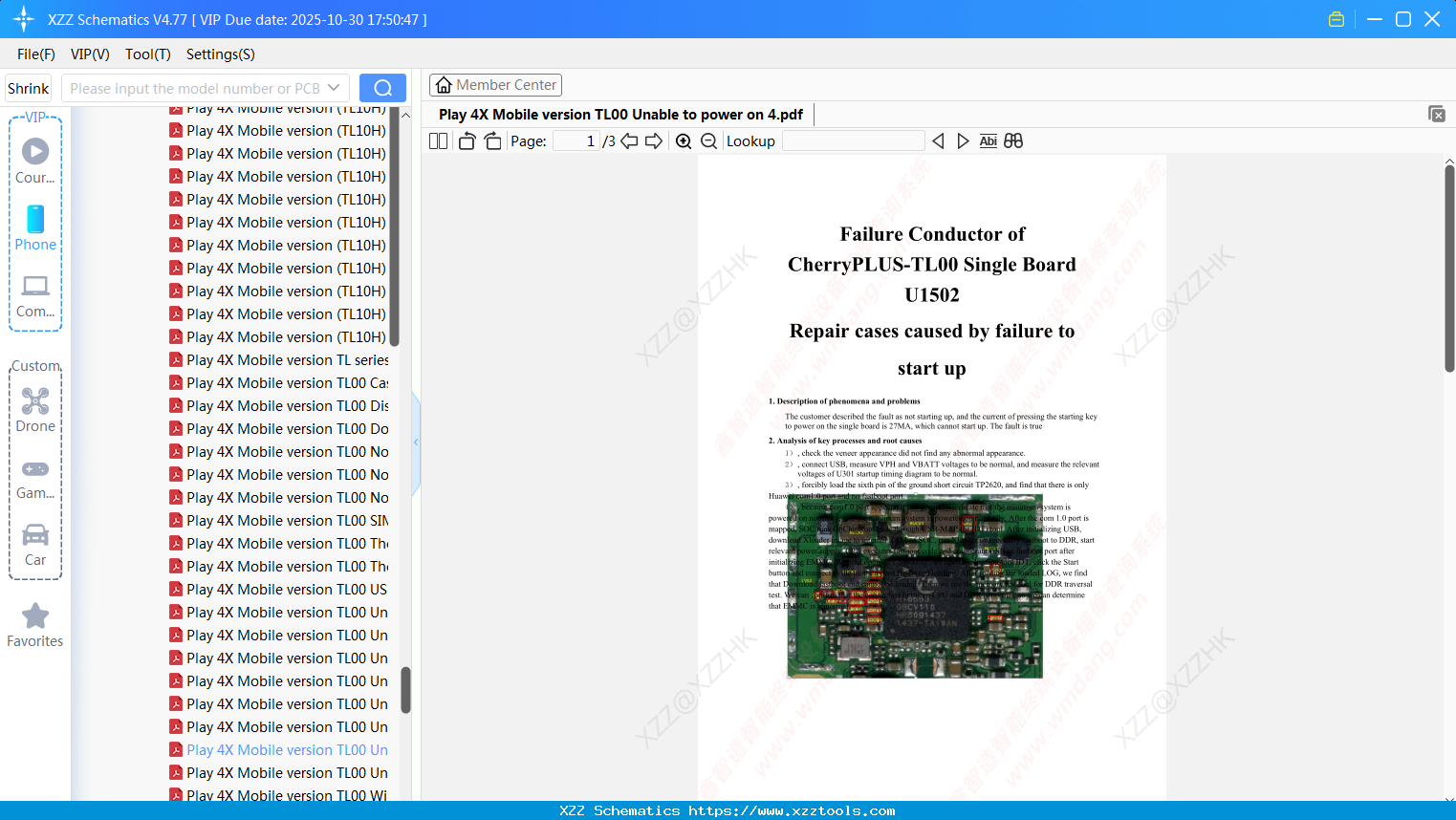Click the Shrink button
Viewport: 1456px width, 820px height.
tap(29, 88)
